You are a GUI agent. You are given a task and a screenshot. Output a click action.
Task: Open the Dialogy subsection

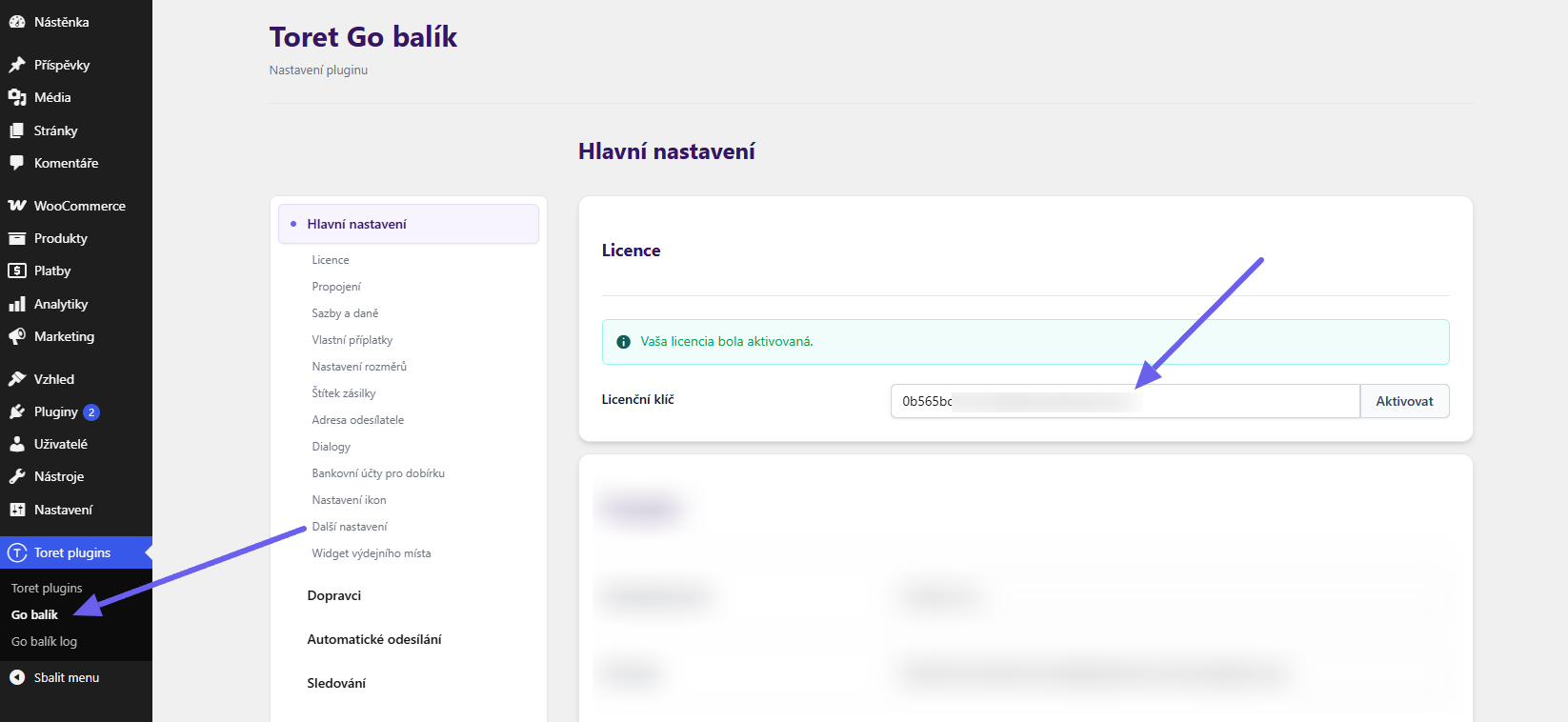pos(332,447)
